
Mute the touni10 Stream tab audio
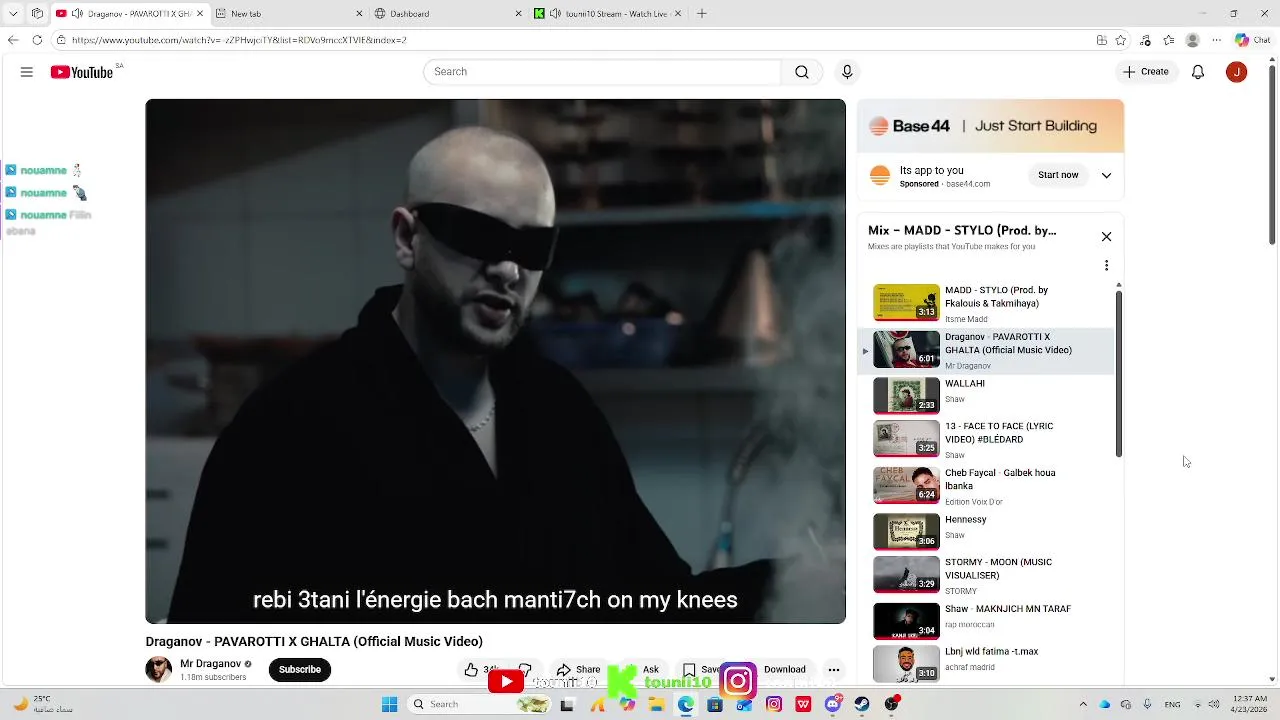point(556,13)
